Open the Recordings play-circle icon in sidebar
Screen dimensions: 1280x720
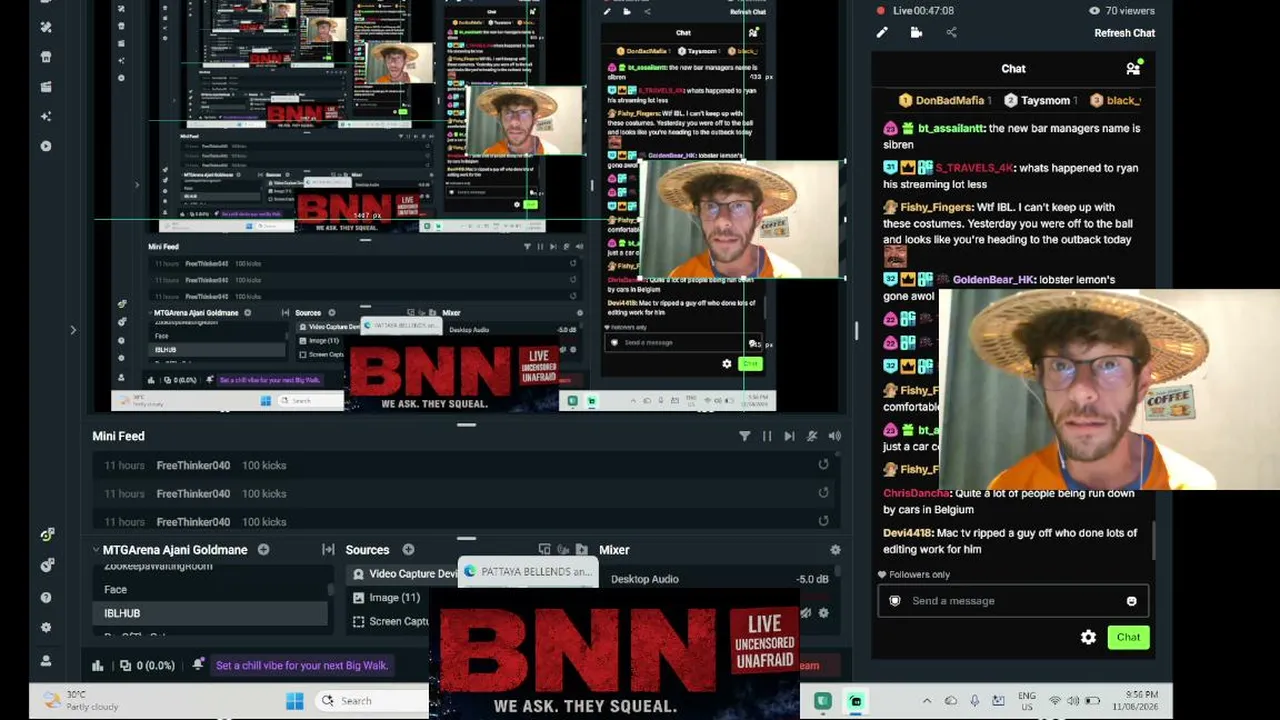click(x=46, y=146)
